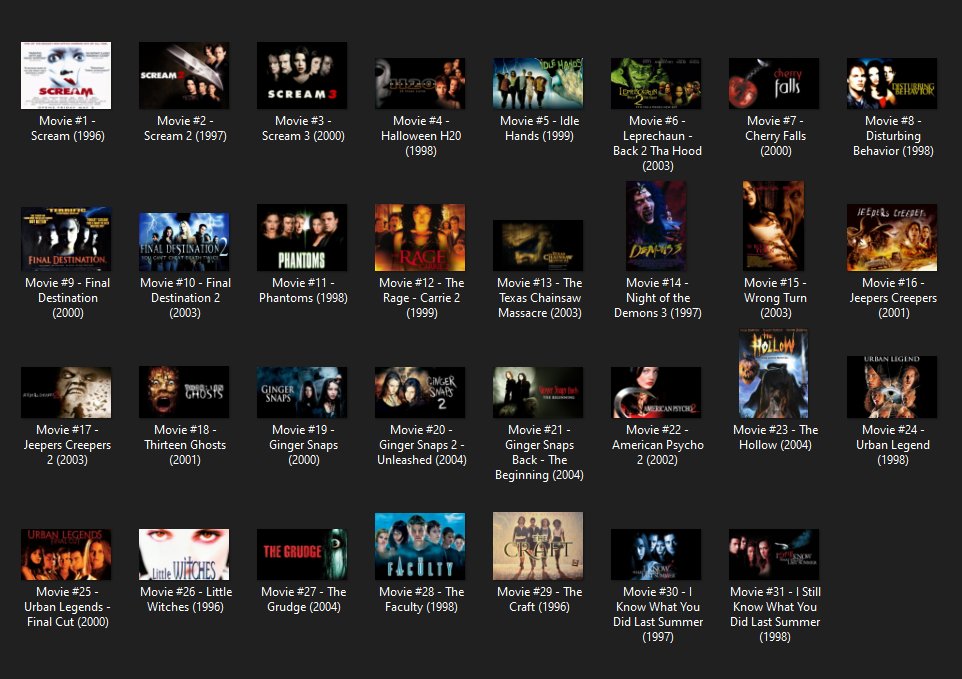Select The Hollow poster thumbnail
This screenshot has width=962, height=679.
click(774, 374)
